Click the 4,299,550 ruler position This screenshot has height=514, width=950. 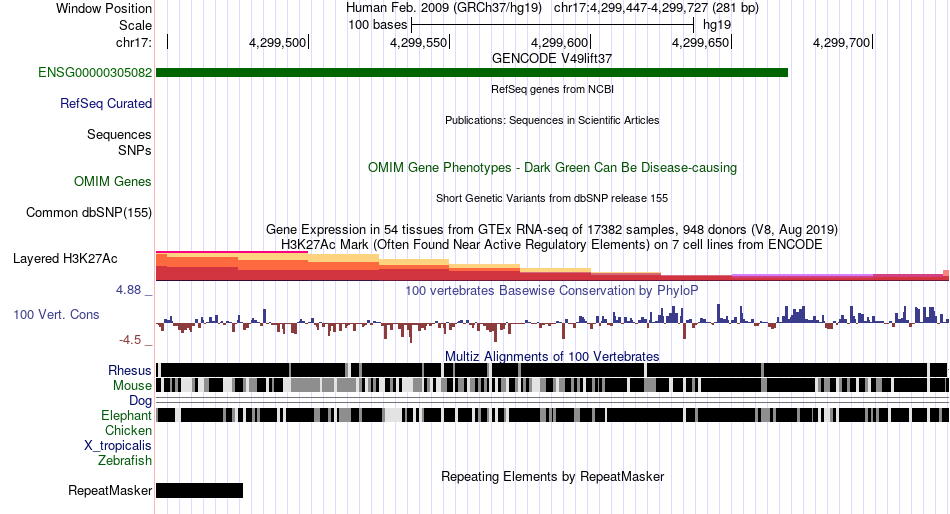point(419,42)
